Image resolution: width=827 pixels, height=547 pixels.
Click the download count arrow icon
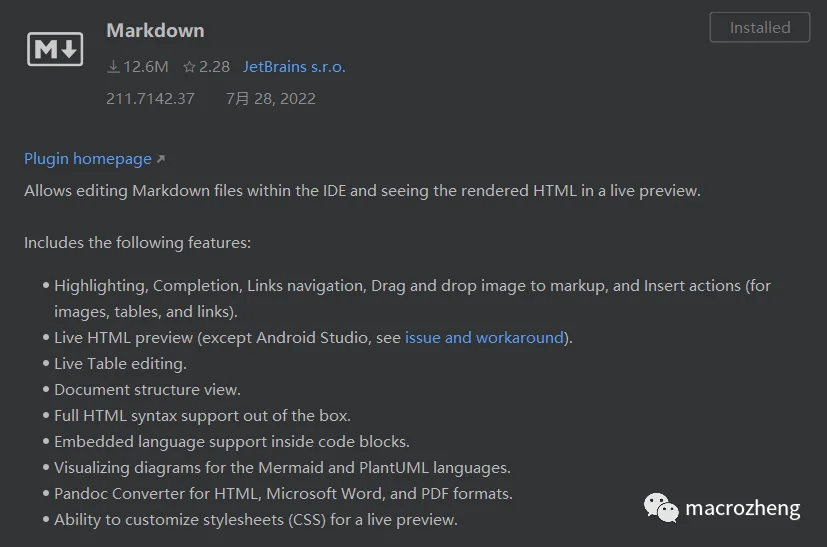pyautogui.click(x=113, y=67)
